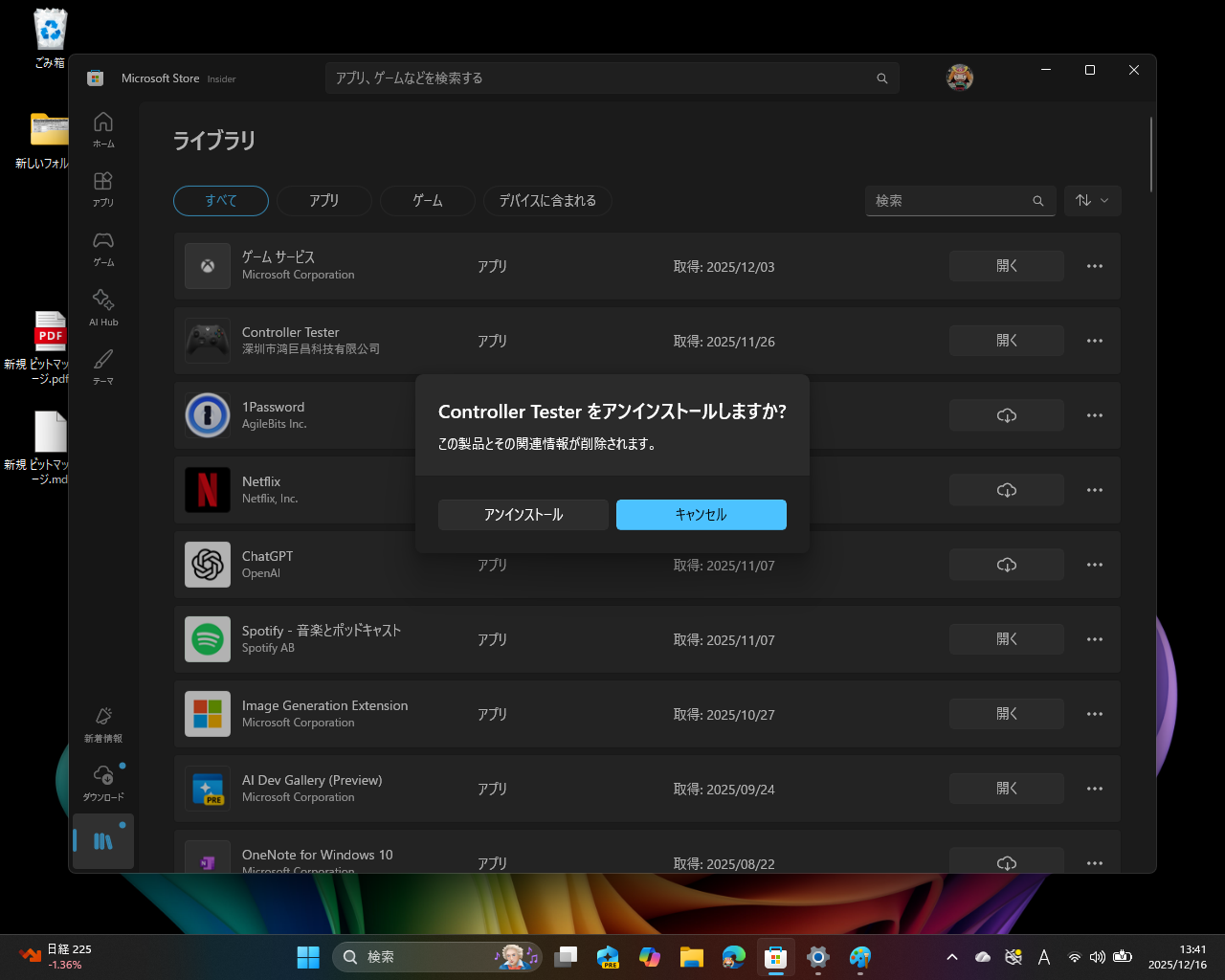Click the cloud install icon for 1Password
Screen dimensions: 1225x980
[1006, 414]
